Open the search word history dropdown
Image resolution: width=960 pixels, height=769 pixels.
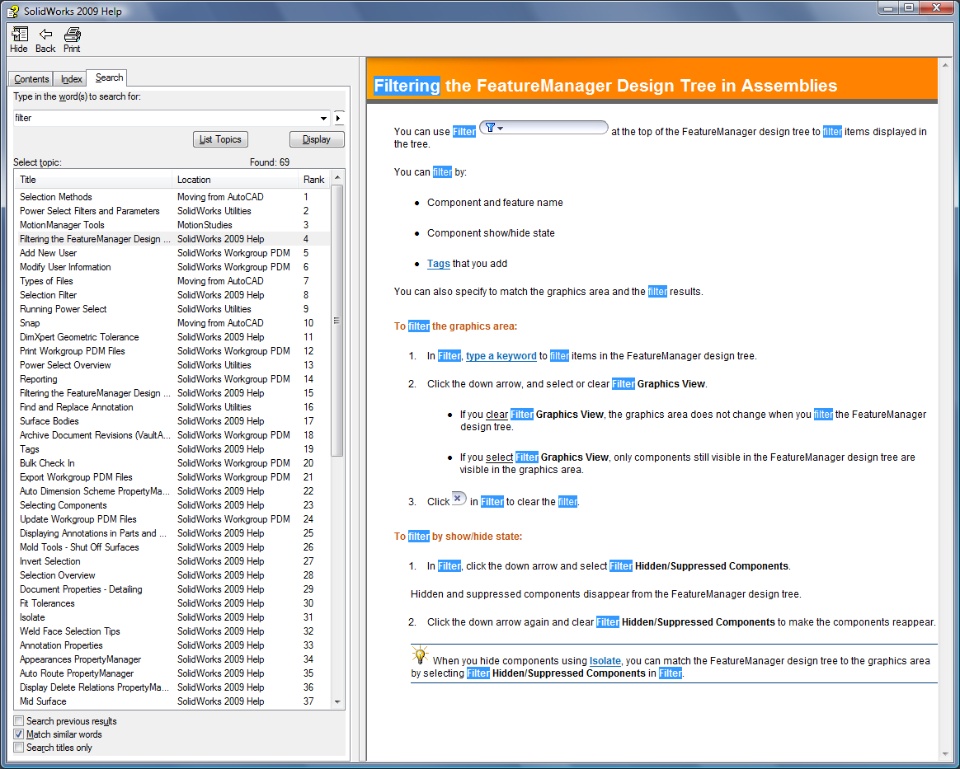(x=323, y=118)
